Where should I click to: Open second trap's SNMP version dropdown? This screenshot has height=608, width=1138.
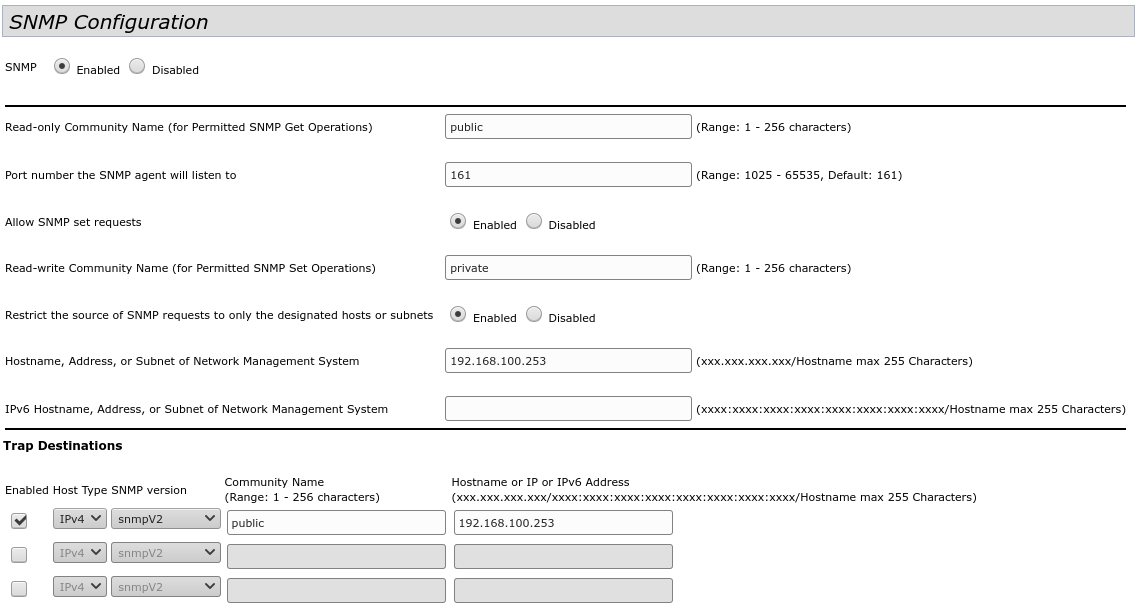pyautogui.click(x=166, y=553)
